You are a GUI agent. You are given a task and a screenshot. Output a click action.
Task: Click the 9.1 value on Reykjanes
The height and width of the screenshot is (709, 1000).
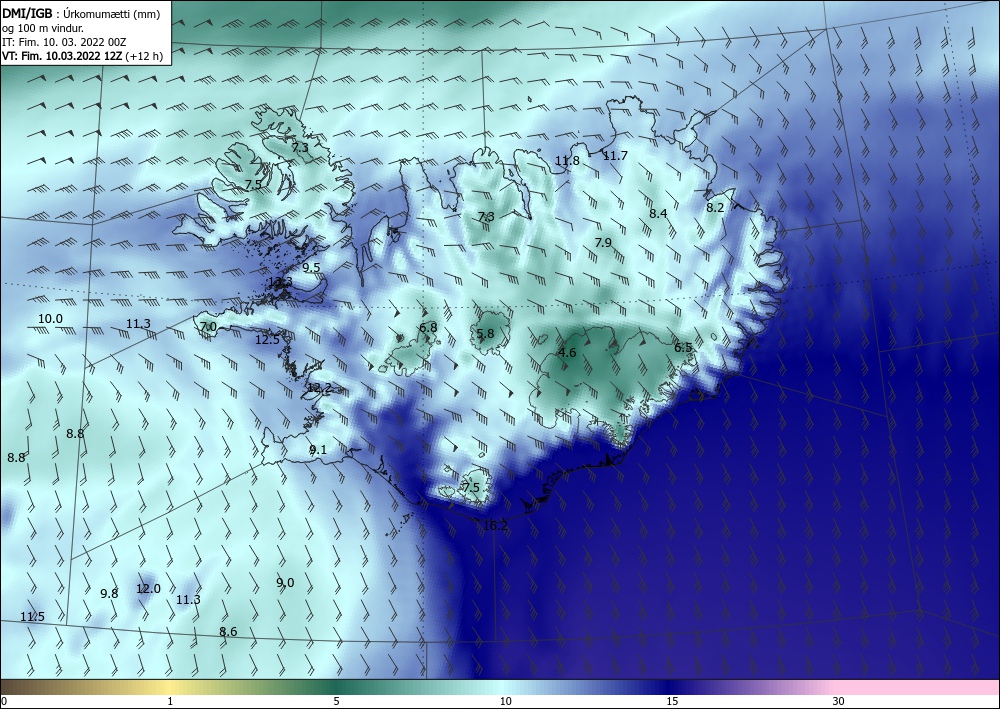tap(318, 450)
